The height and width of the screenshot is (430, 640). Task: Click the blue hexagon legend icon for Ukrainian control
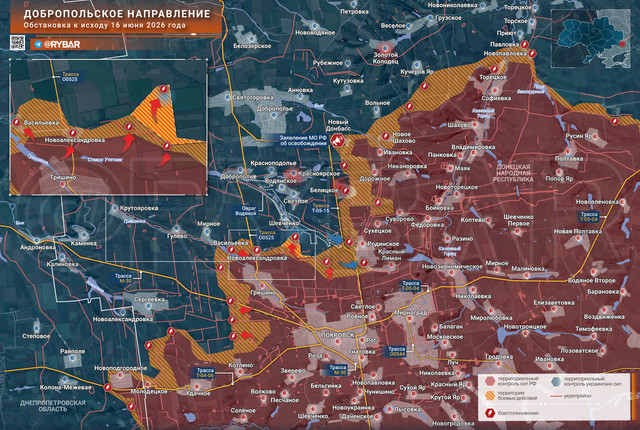pyautogui.click(x=556, y=381)
